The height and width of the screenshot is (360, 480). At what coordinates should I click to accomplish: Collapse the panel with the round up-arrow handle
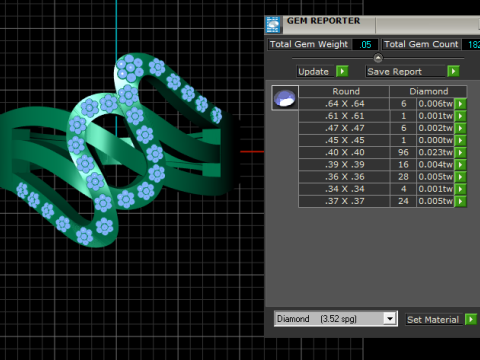pyautogui.click(x=378, y=58)
